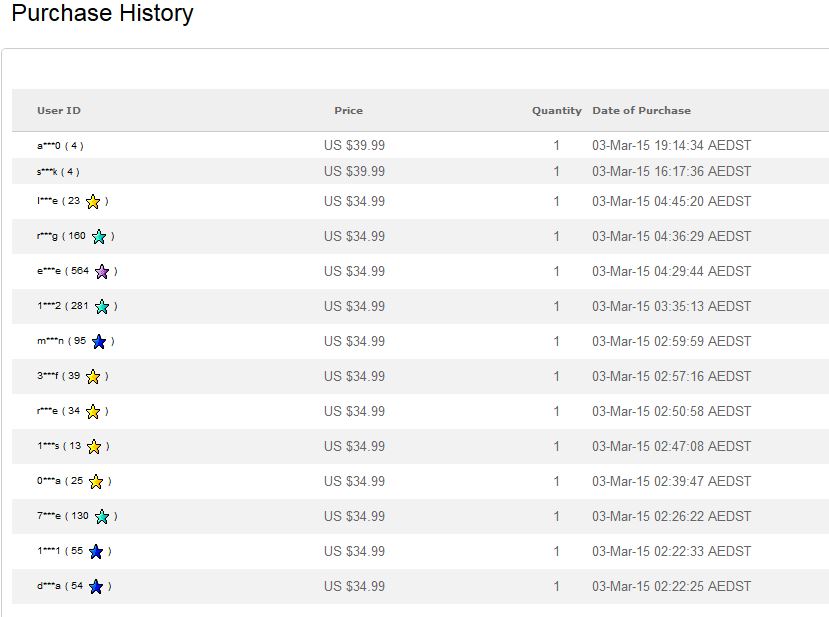Click the date 03-Mar-15 02:39:47 AEDST
The height and width of the screenshot is (617, 829).
coord(671,482)
